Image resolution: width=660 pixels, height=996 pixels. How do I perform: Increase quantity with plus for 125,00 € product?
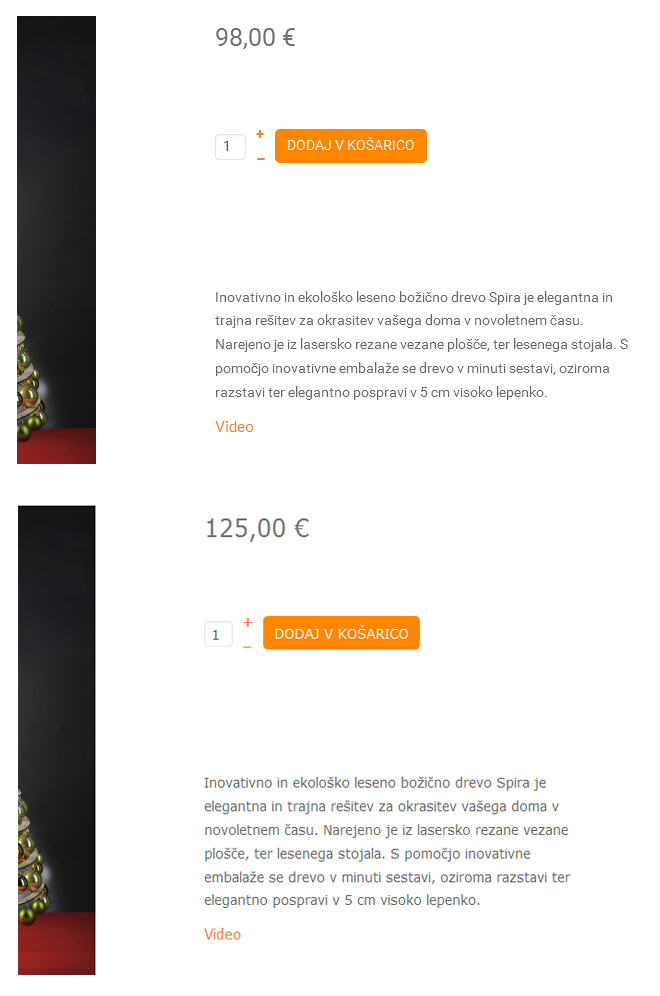(x=248, y=622)
